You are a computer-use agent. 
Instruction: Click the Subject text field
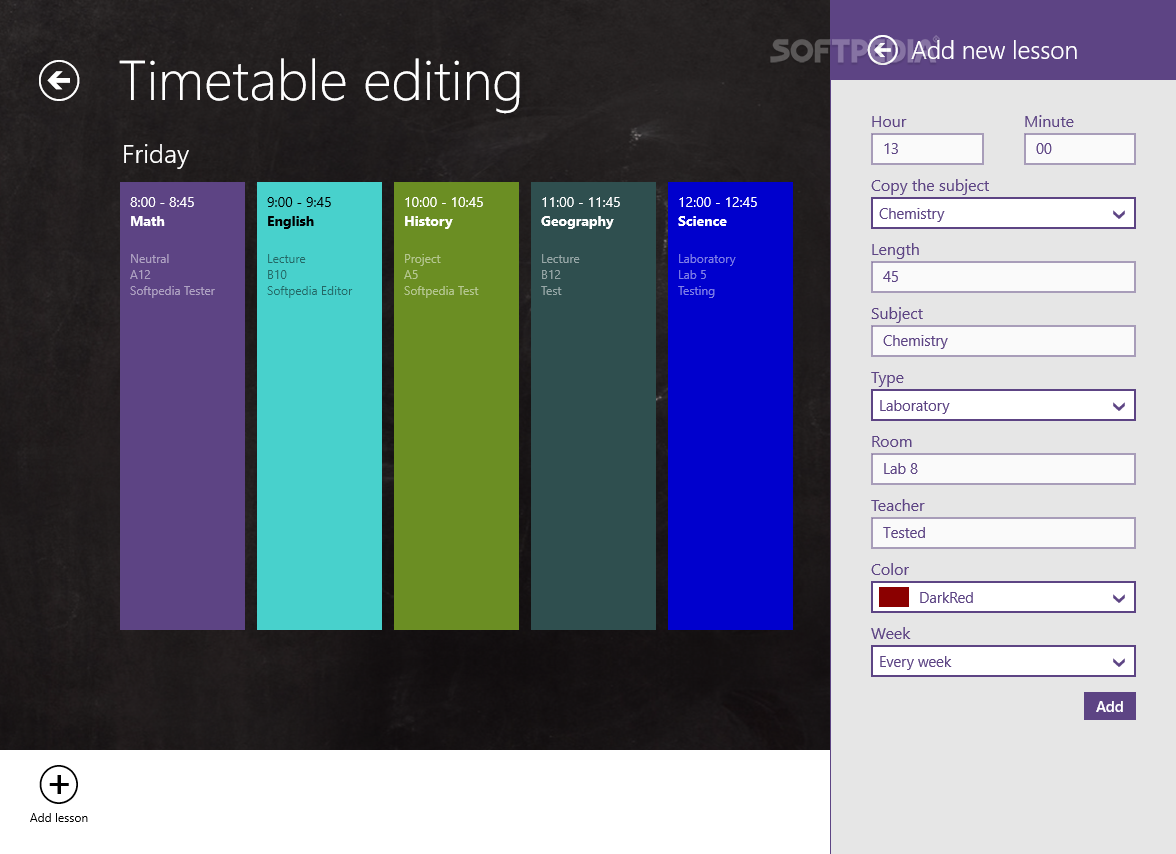pos(1003,341)
